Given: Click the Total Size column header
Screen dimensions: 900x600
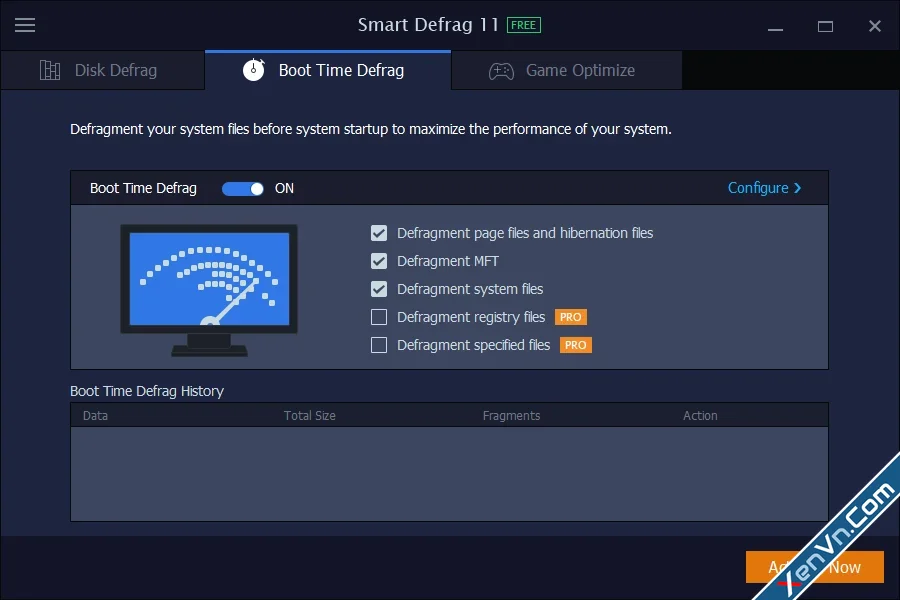Looking at the screenshot, I should pos(309,416).
